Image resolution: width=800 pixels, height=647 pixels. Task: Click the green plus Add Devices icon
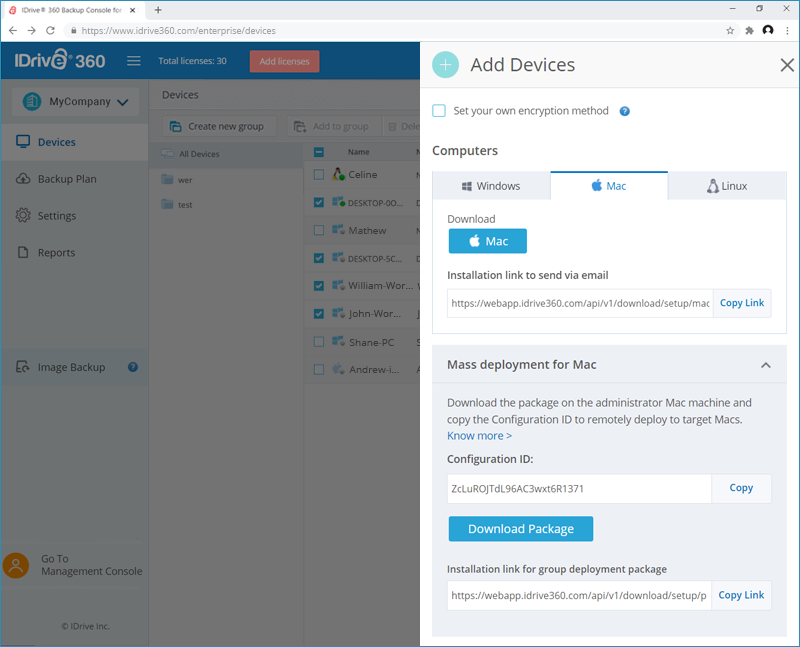tap(445, 65)
